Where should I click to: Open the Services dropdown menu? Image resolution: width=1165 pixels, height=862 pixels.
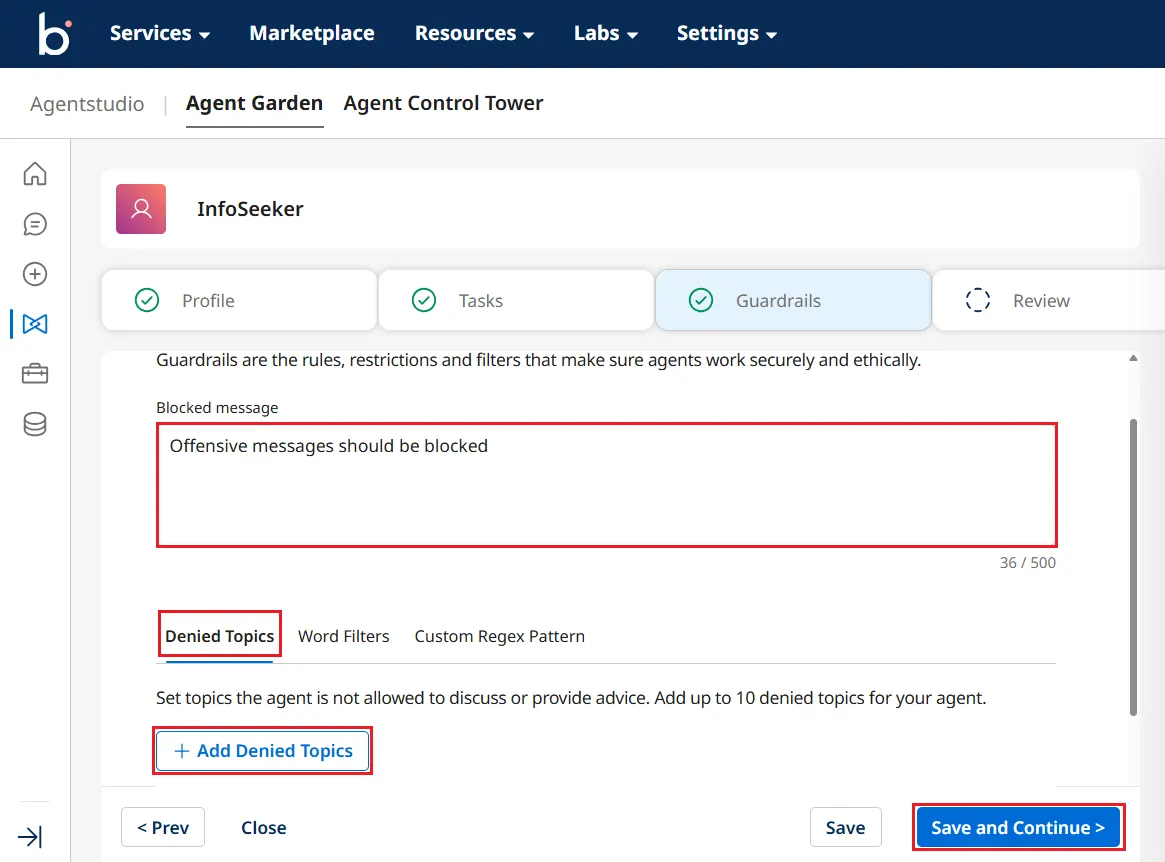(159, 34)
